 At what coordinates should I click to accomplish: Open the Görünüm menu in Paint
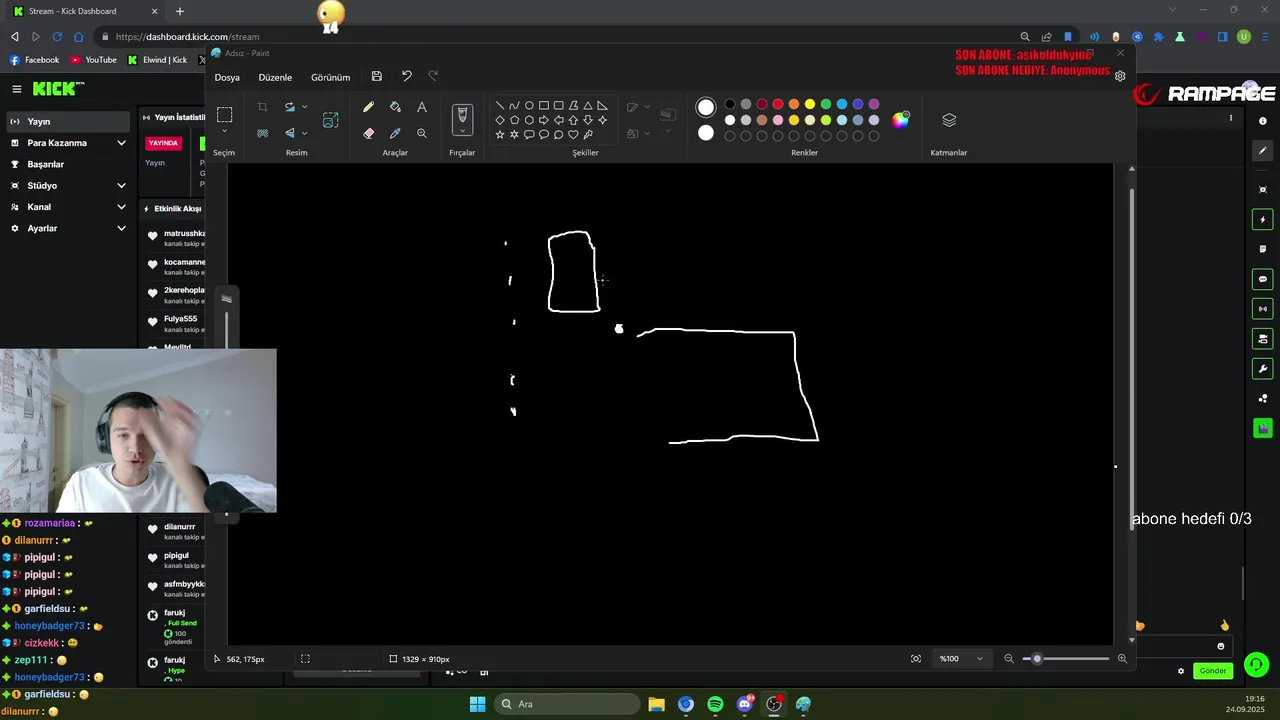(x=330, y=77)
